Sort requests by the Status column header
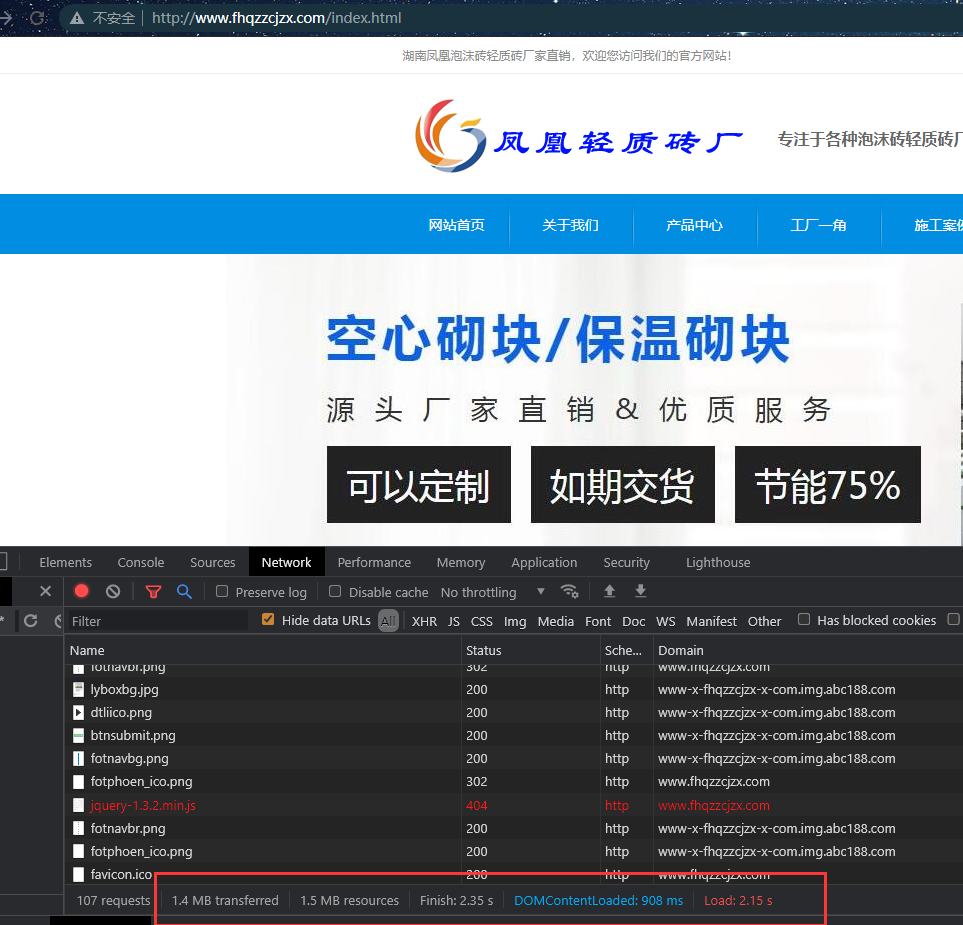Image resolution: width=963 pixels, height=925 pixels. (x=484, y=650)
